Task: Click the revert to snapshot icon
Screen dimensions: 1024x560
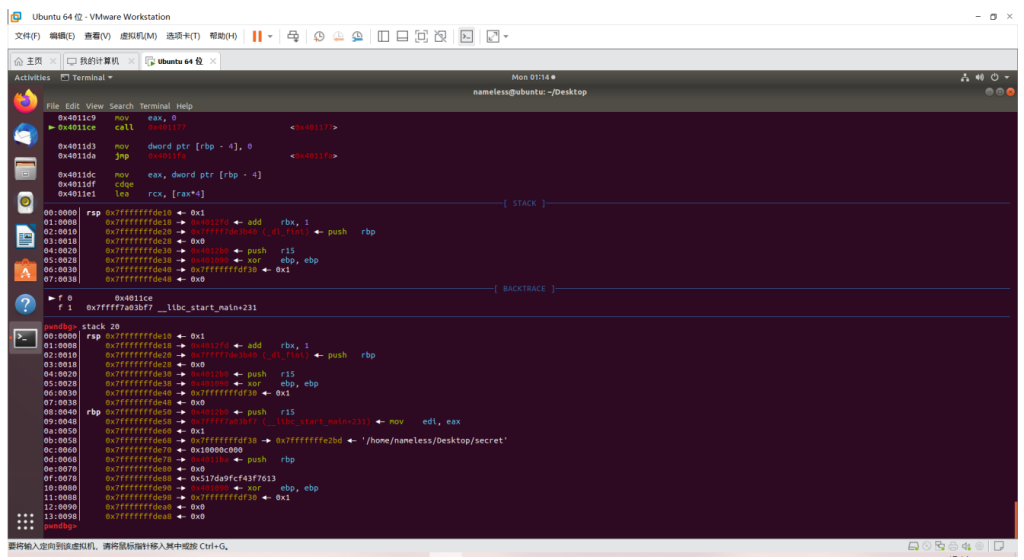Action: [x=338, y=37]
